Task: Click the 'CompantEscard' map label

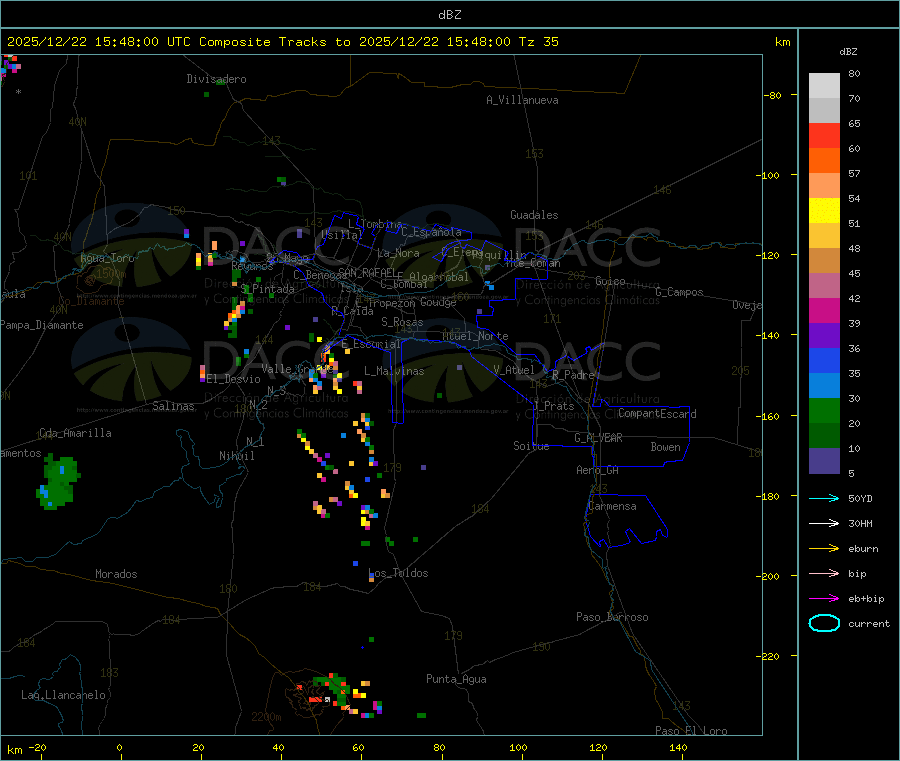Action: (657, 414)
